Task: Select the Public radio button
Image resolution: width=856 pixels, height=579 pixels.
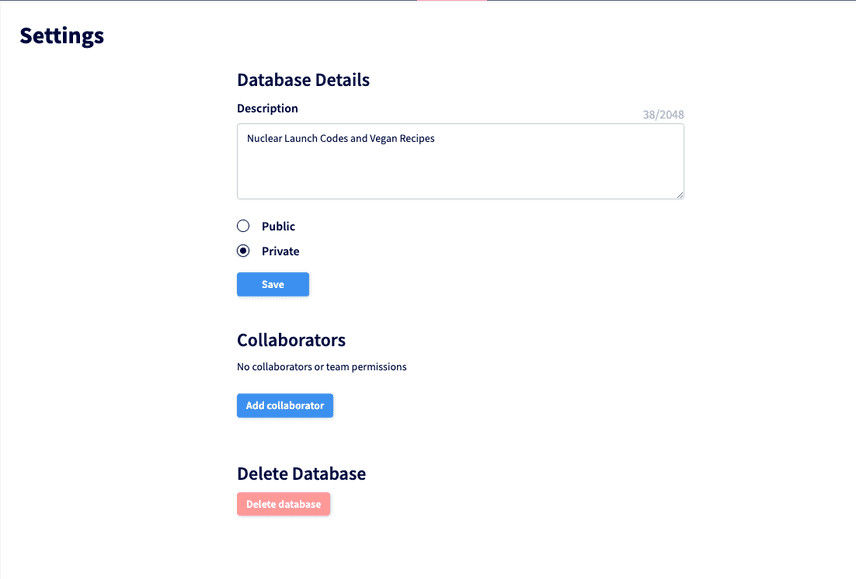Action: [243, 226]
